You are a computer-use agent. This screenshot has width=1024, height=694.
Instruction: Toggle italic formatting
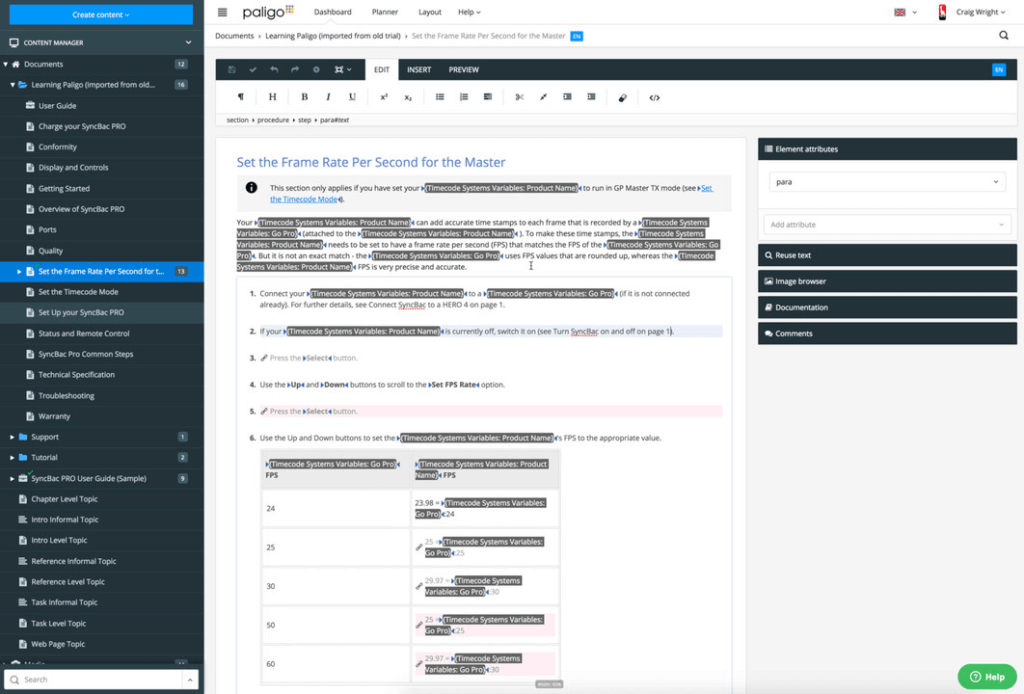coord(328,97)
